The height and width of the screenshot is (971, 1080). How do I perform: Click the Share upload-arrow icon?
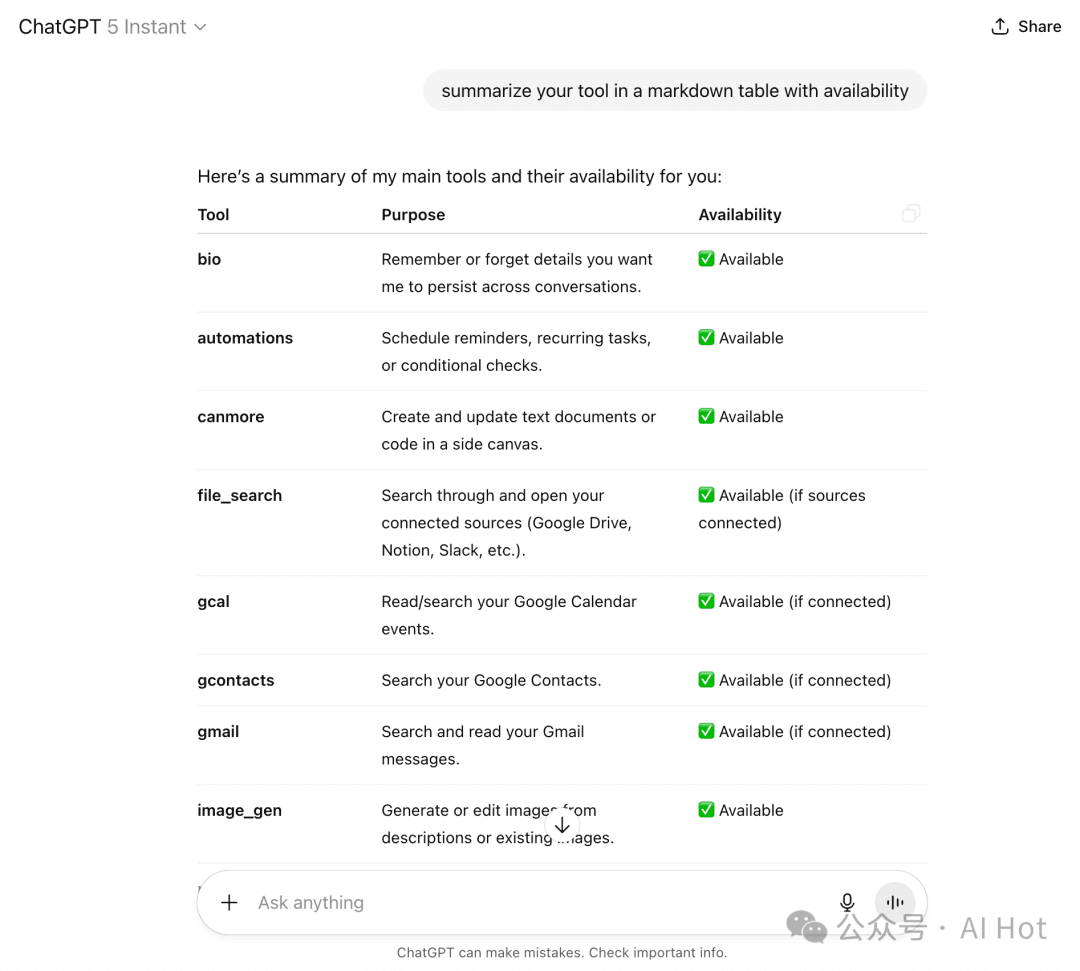(998, 26)
